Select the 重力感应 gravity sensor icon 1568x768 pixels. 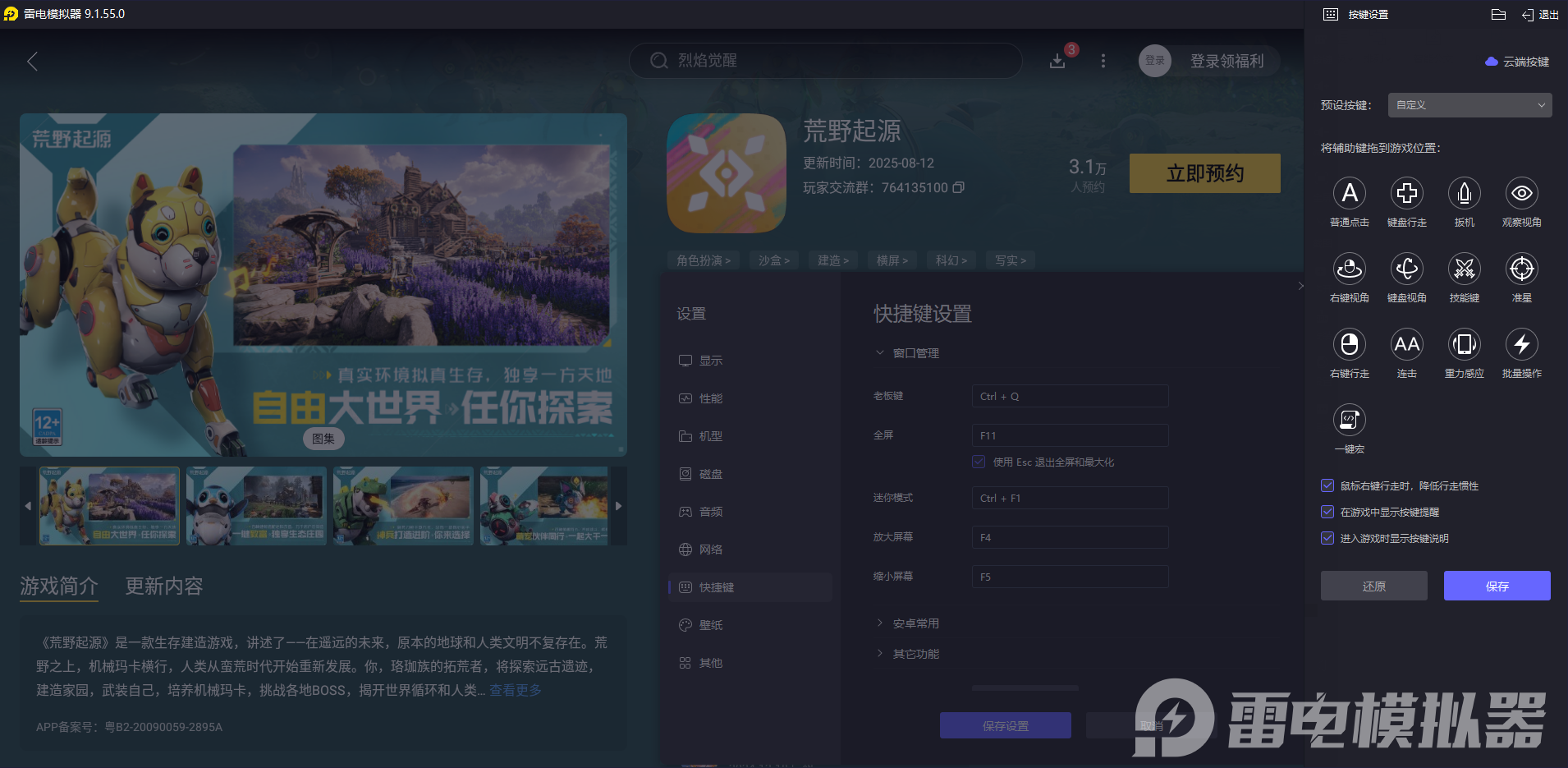[x=1464, y=345]
